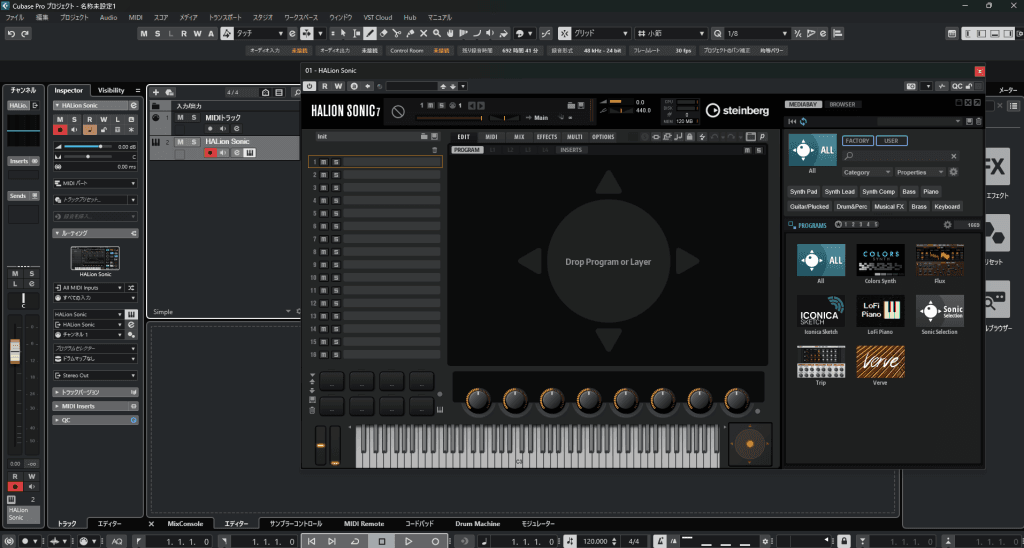Toggle Record Enable on HALion Sonic track
Screen dimensions: 1024x548
pos(210,153)
